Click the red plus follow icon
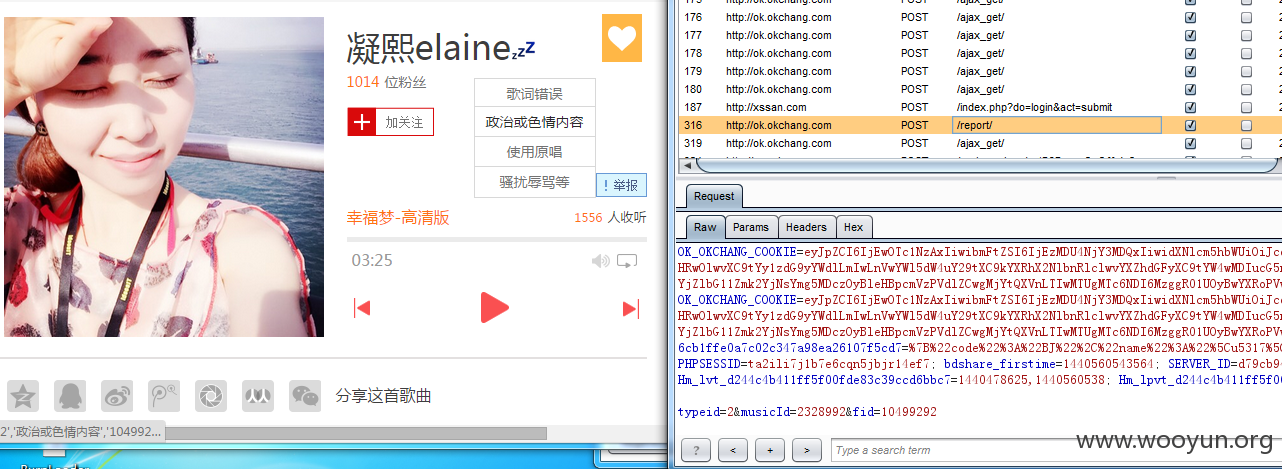The height and width of the screenshot is (469, 1282). pyautogui.click(x=362, y=122)
